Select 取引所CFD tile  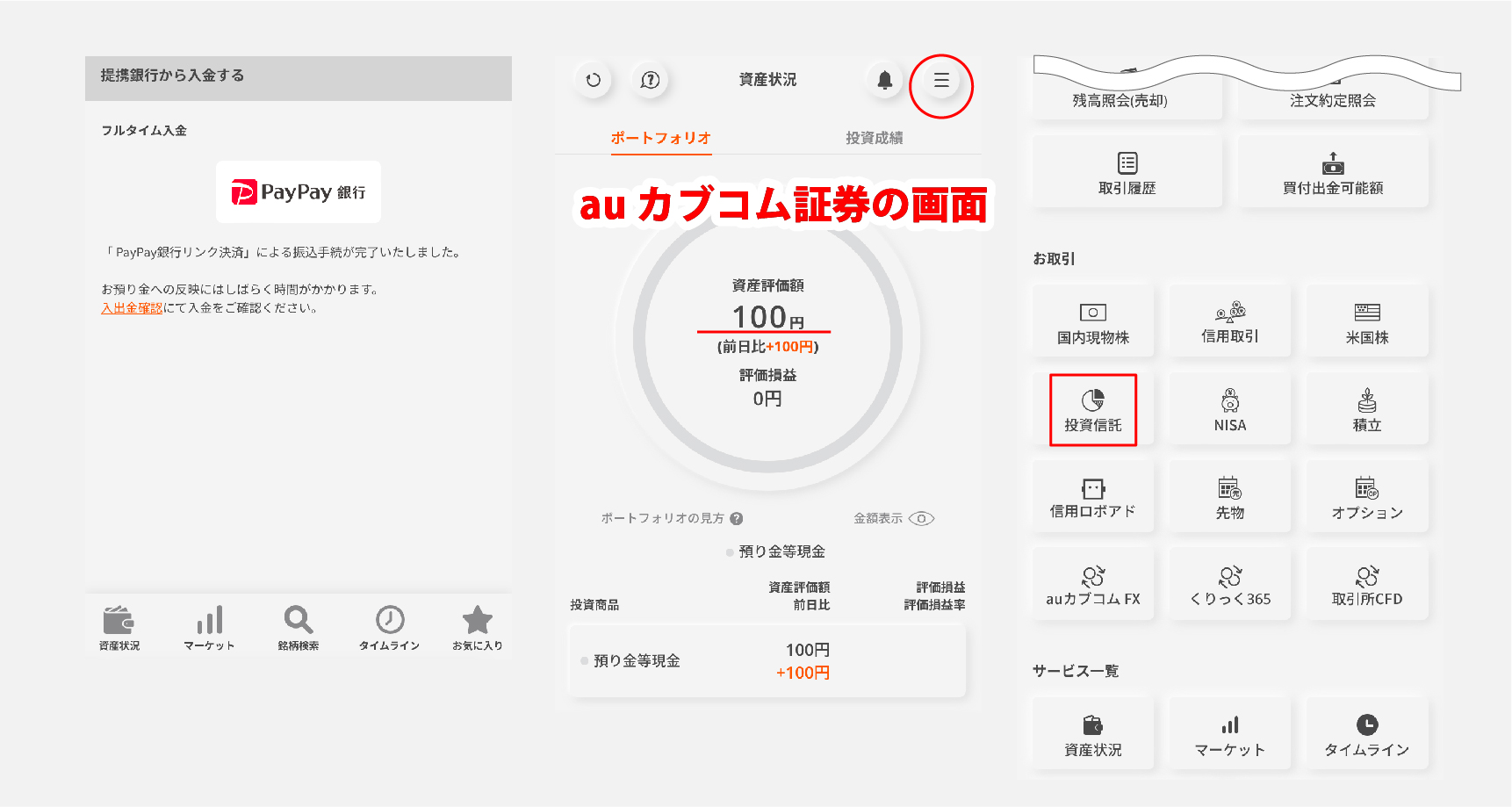tap(1367, 585)
